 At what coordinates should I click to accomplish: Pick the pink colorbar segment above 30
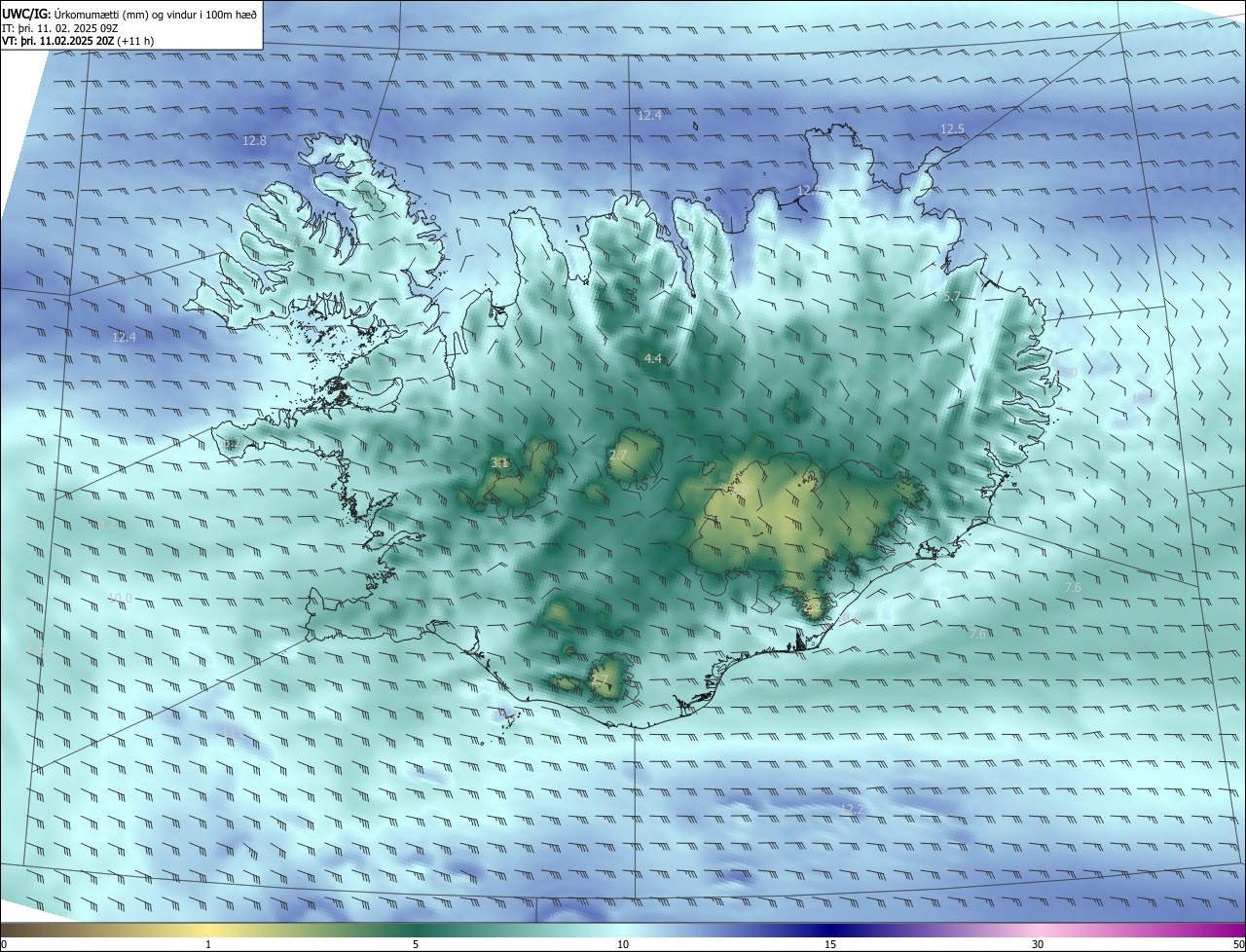tap(1038, 930)
